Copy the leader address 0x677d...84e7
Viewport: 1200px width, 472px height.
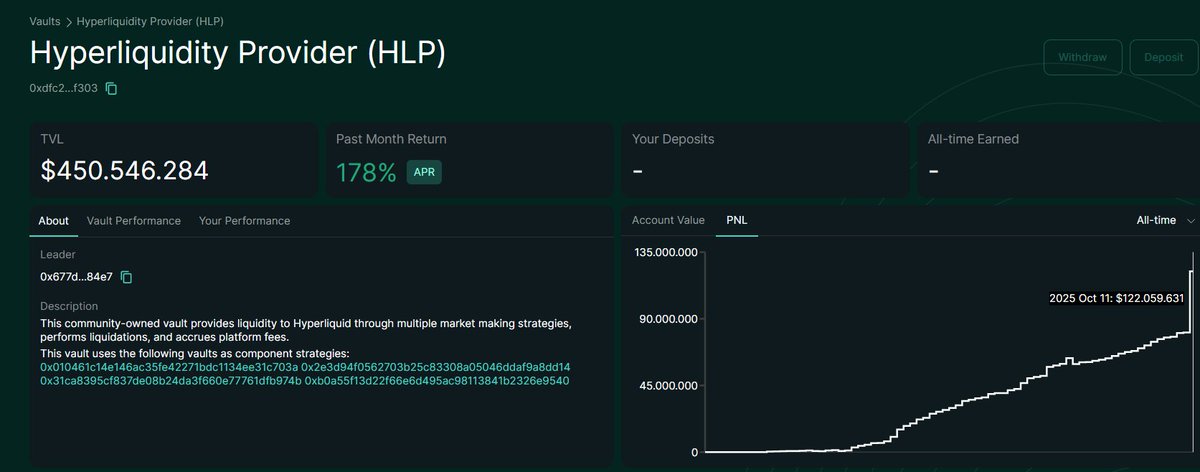[x=127, y=276]
